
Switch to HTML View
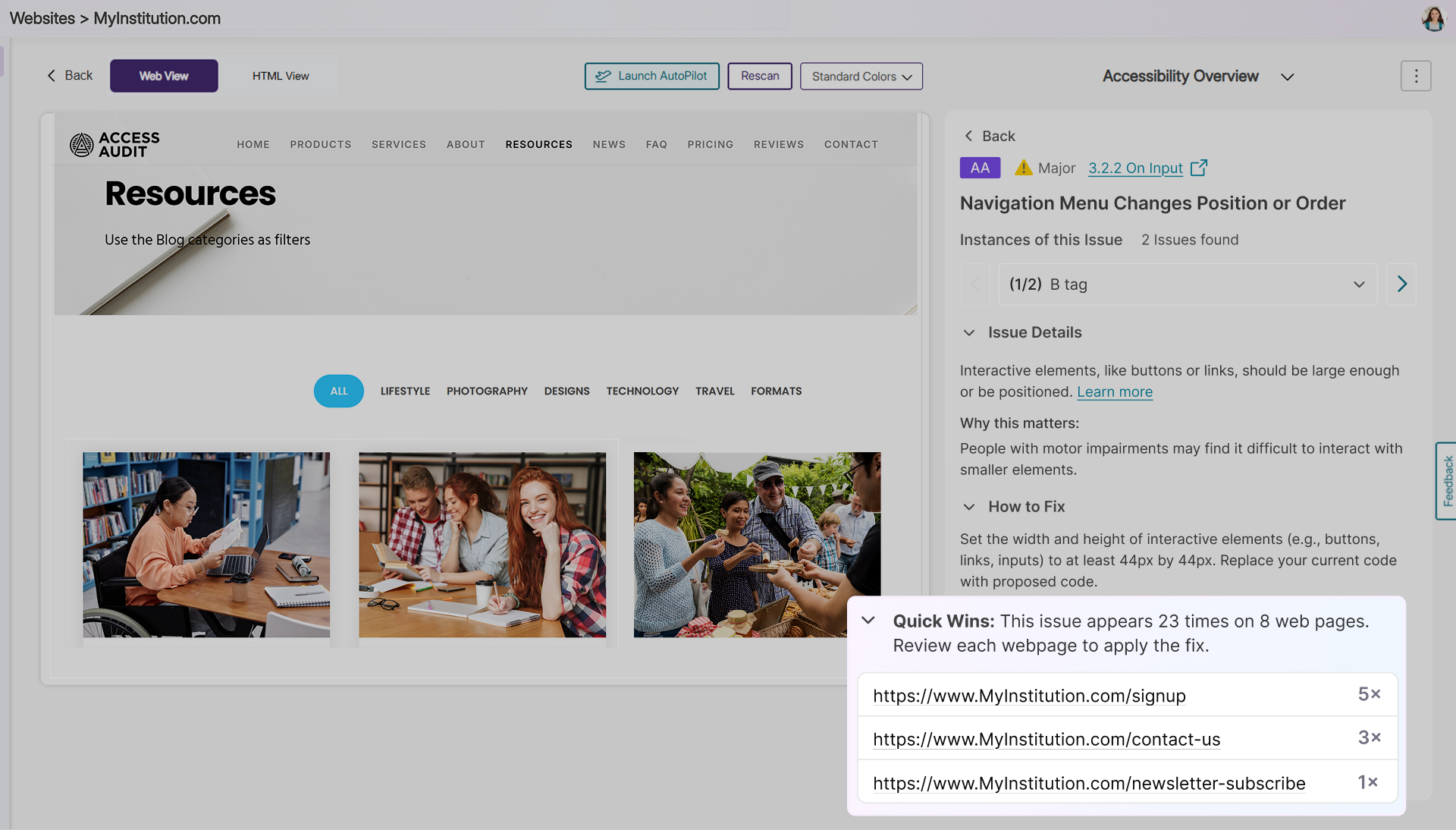coord(281,76)
